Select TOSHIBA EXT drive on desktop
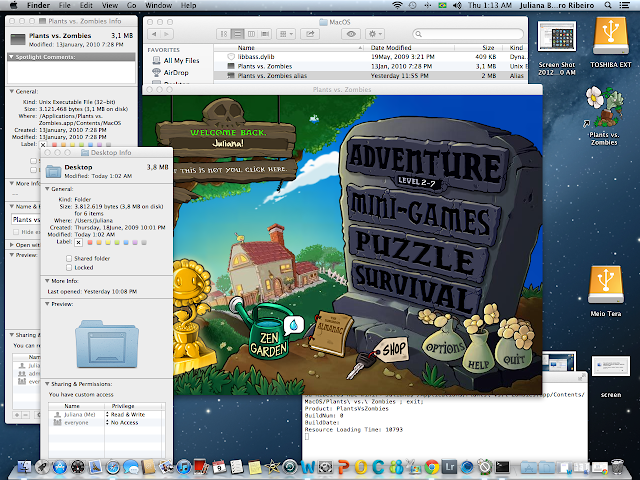This screenshot has height=480, width=640. [611, 36]
